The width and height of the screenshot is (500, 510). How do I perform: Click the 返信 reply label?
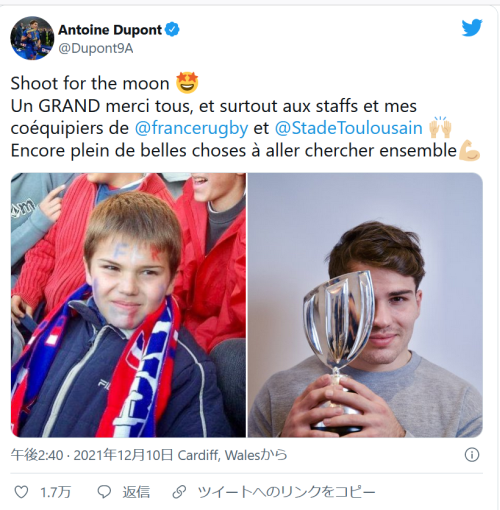(x=136, y=492)
